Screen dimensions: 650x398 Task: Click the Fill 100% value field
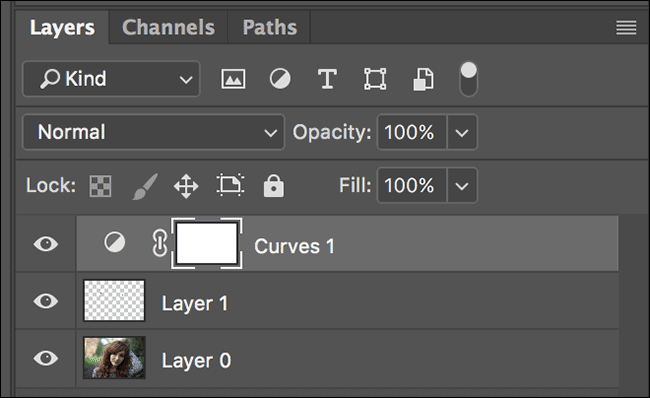pyautogui.click(x=412, y=186)
